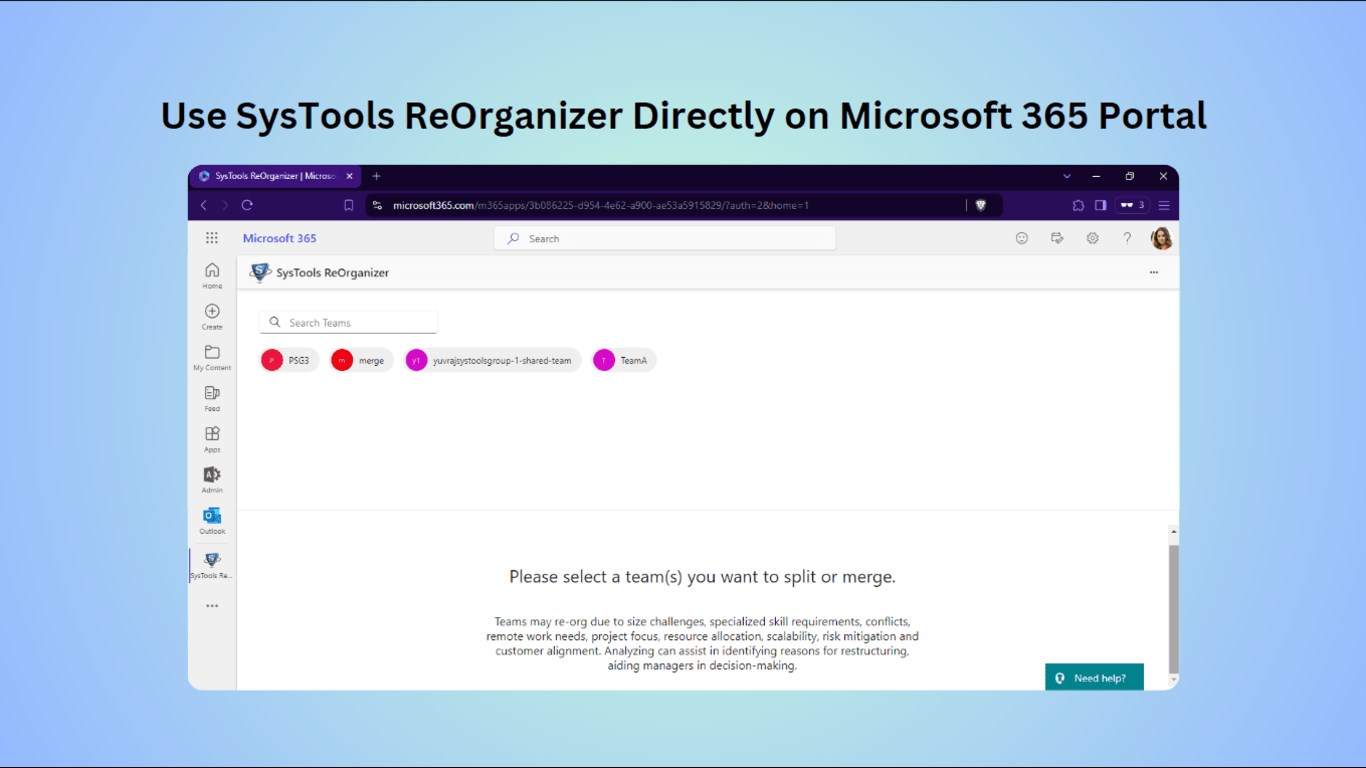This screenshot has width=1366, height=768.
Task: Go forward in the browser
Action: 225,205
